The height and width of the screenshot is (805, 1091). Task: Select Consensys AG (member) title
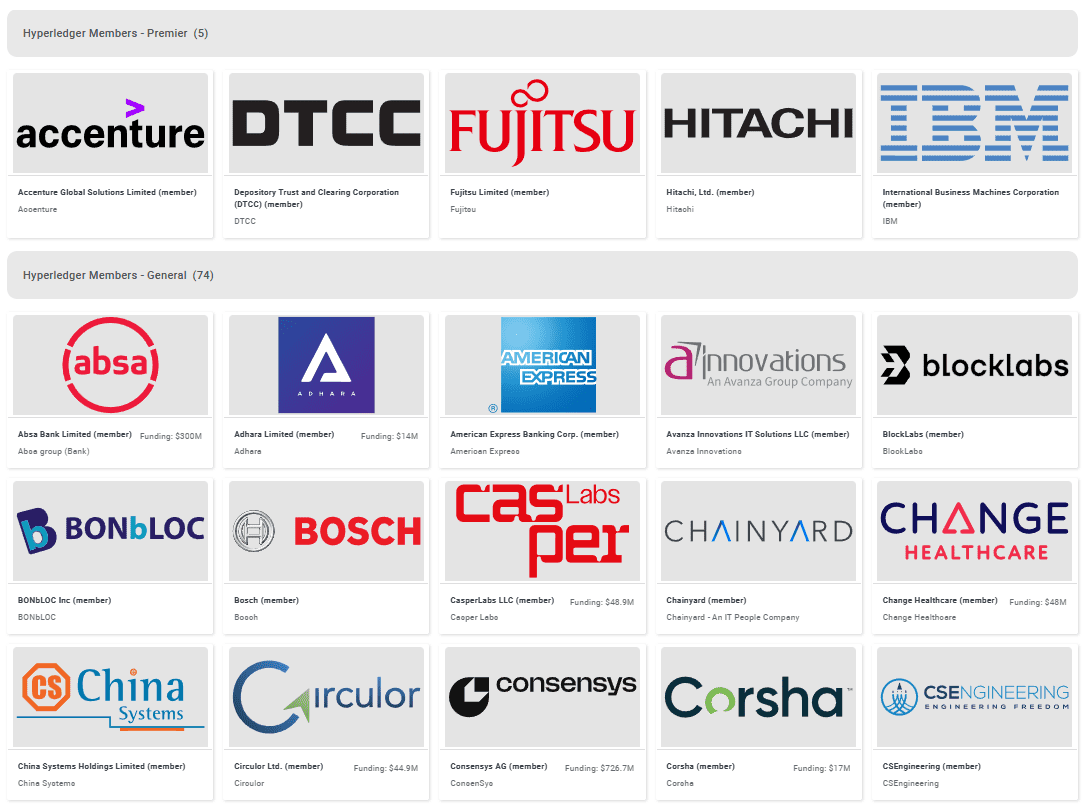499,766
